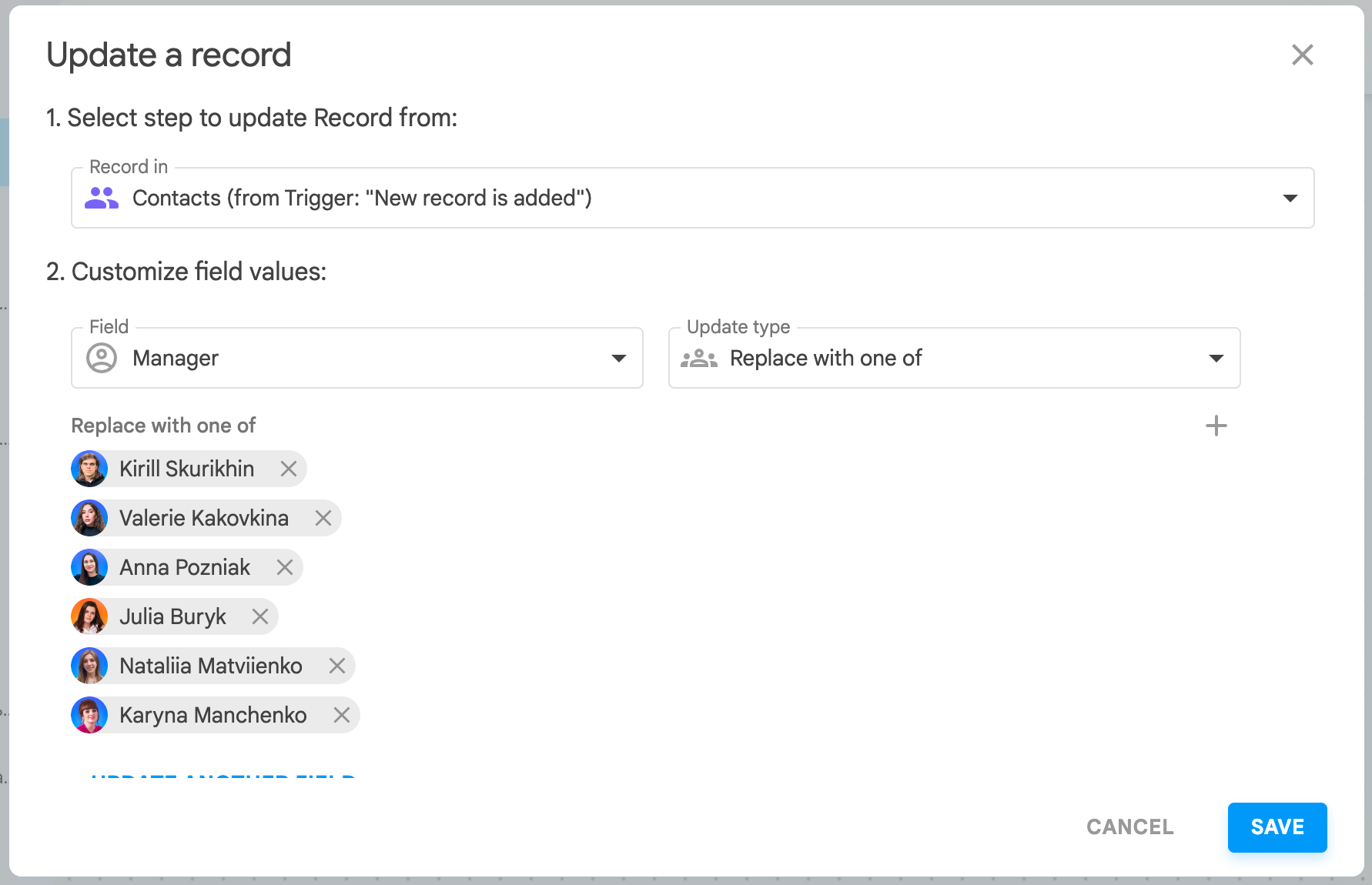The height and width of the screenshot is (885, 1372).
Task: Click the CANCEL button
Action: coord(1129,827)
